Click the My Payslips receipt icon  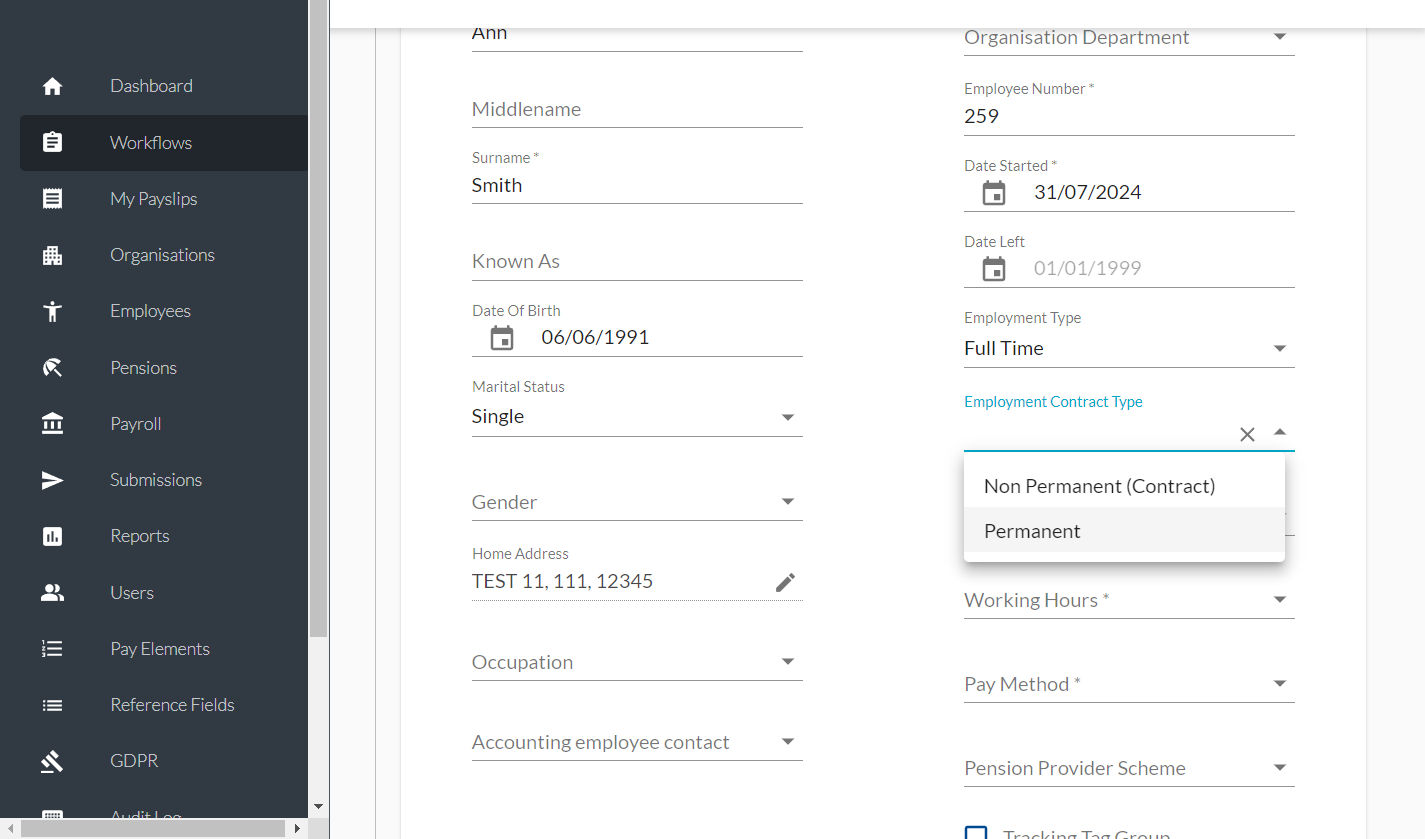(53, 199)
